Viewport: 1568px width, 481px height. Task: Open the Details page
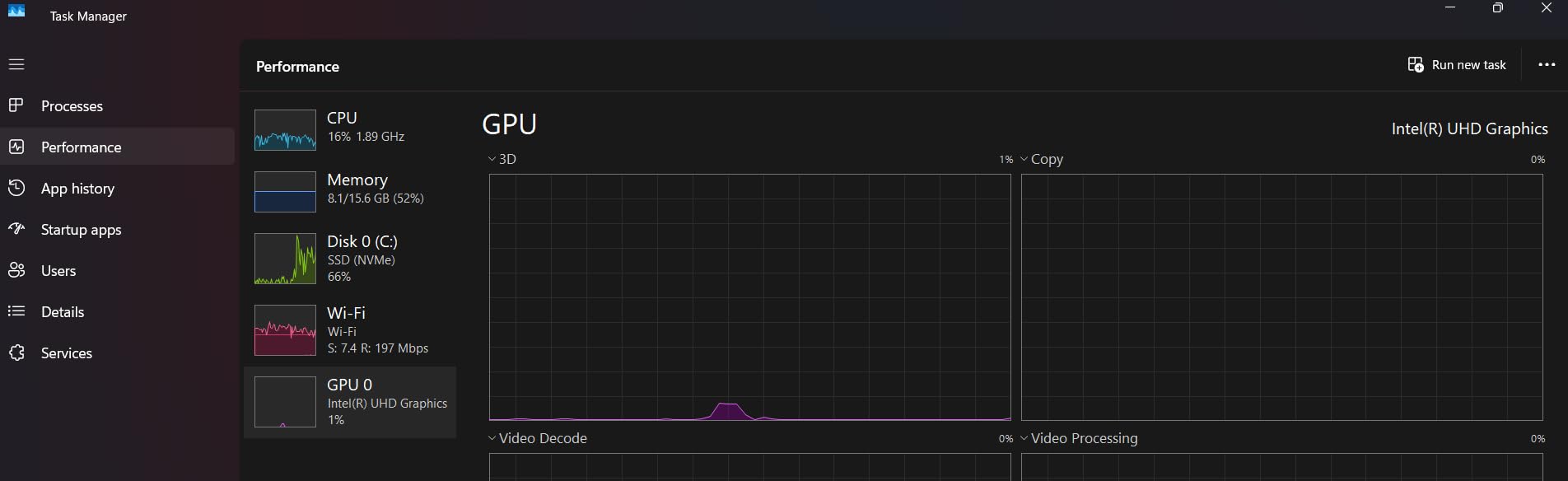click(63, 312)
